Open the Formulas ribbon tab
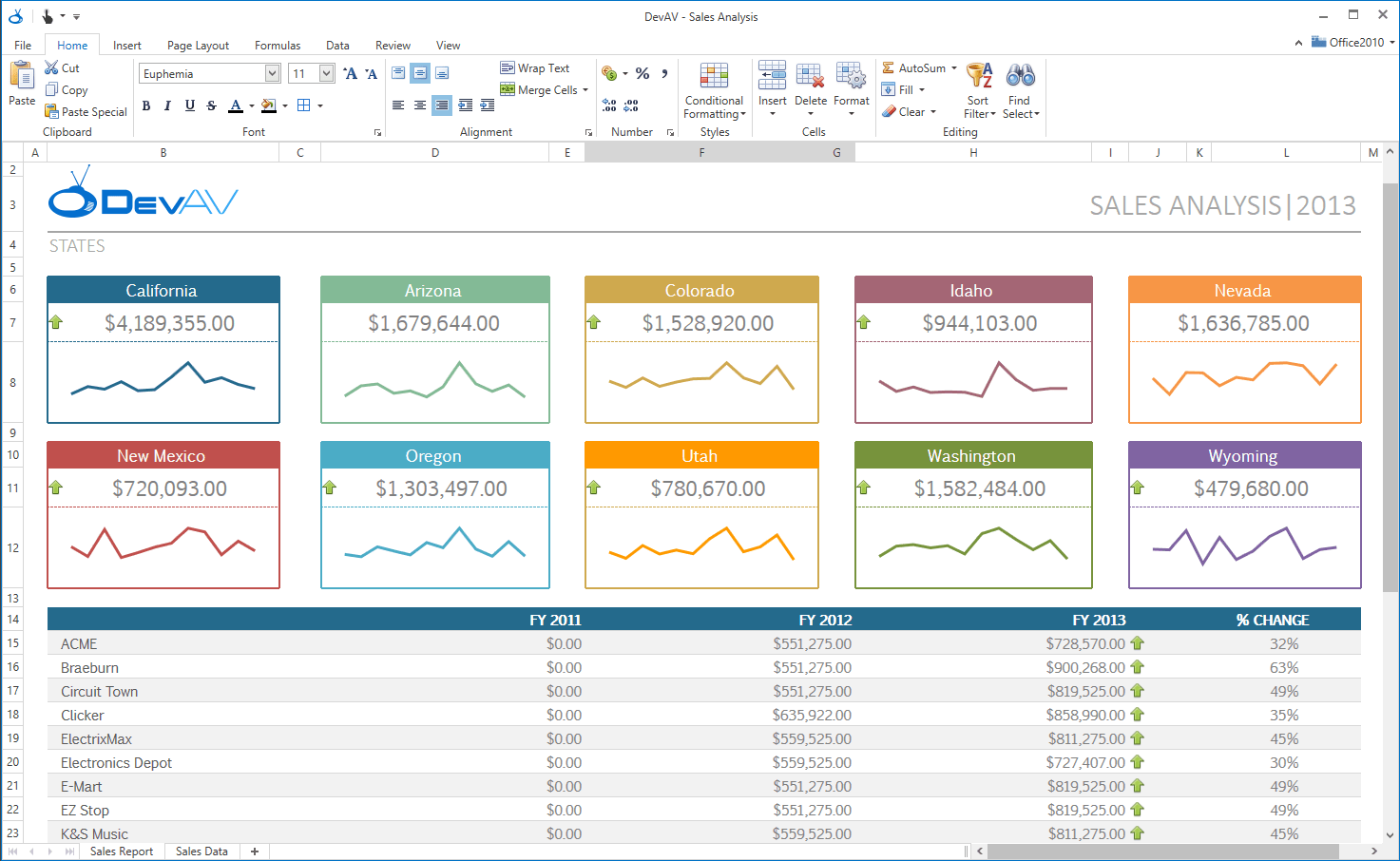The width and height of the screenshot is (1400, 861). (277, 45)
